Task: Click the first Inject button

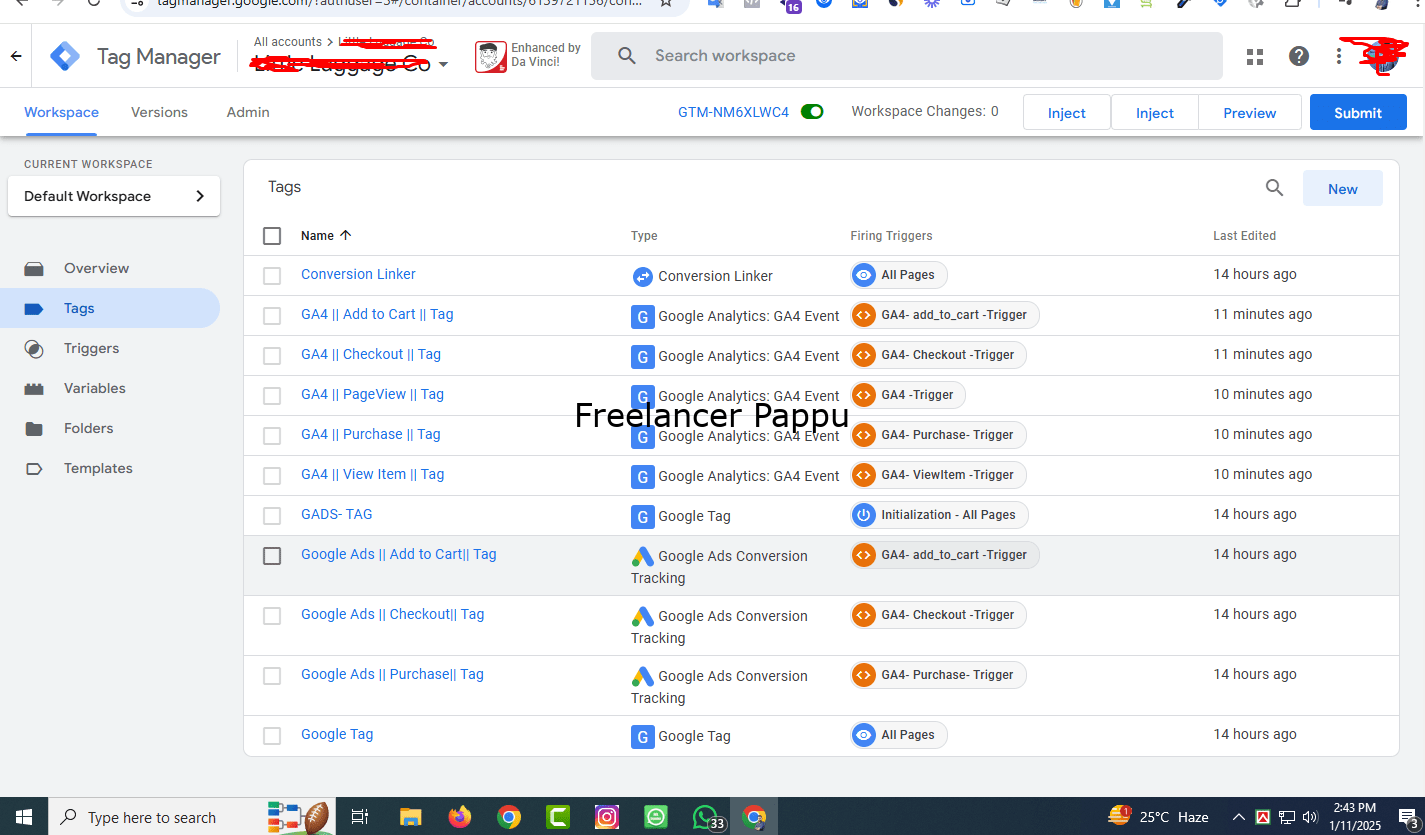Action: pyautogui.click(x=1067, y=113)
